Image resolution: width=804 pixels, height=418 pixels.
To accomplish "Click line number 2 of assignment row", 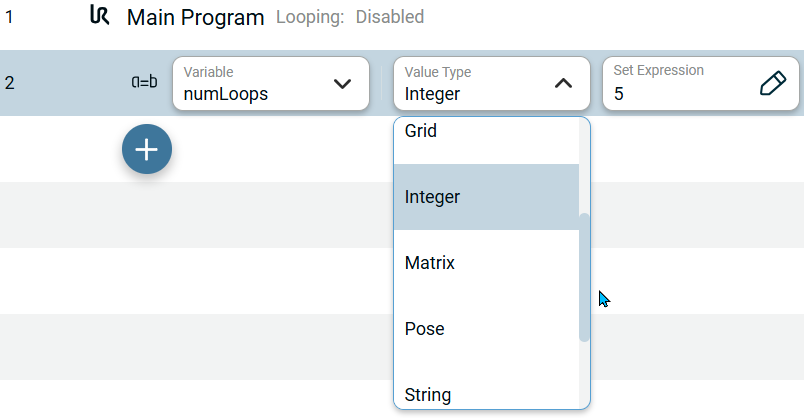I will click(x=10, y=83).
